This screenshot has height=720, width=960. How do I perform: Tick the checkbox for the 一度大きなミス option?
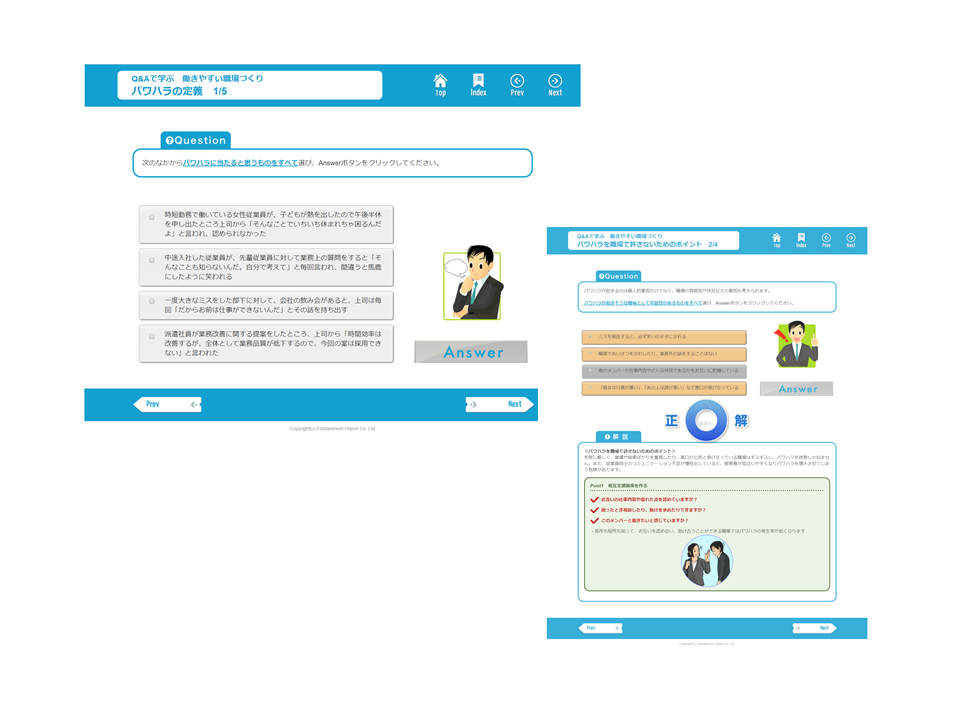click(x=152, y=301)
